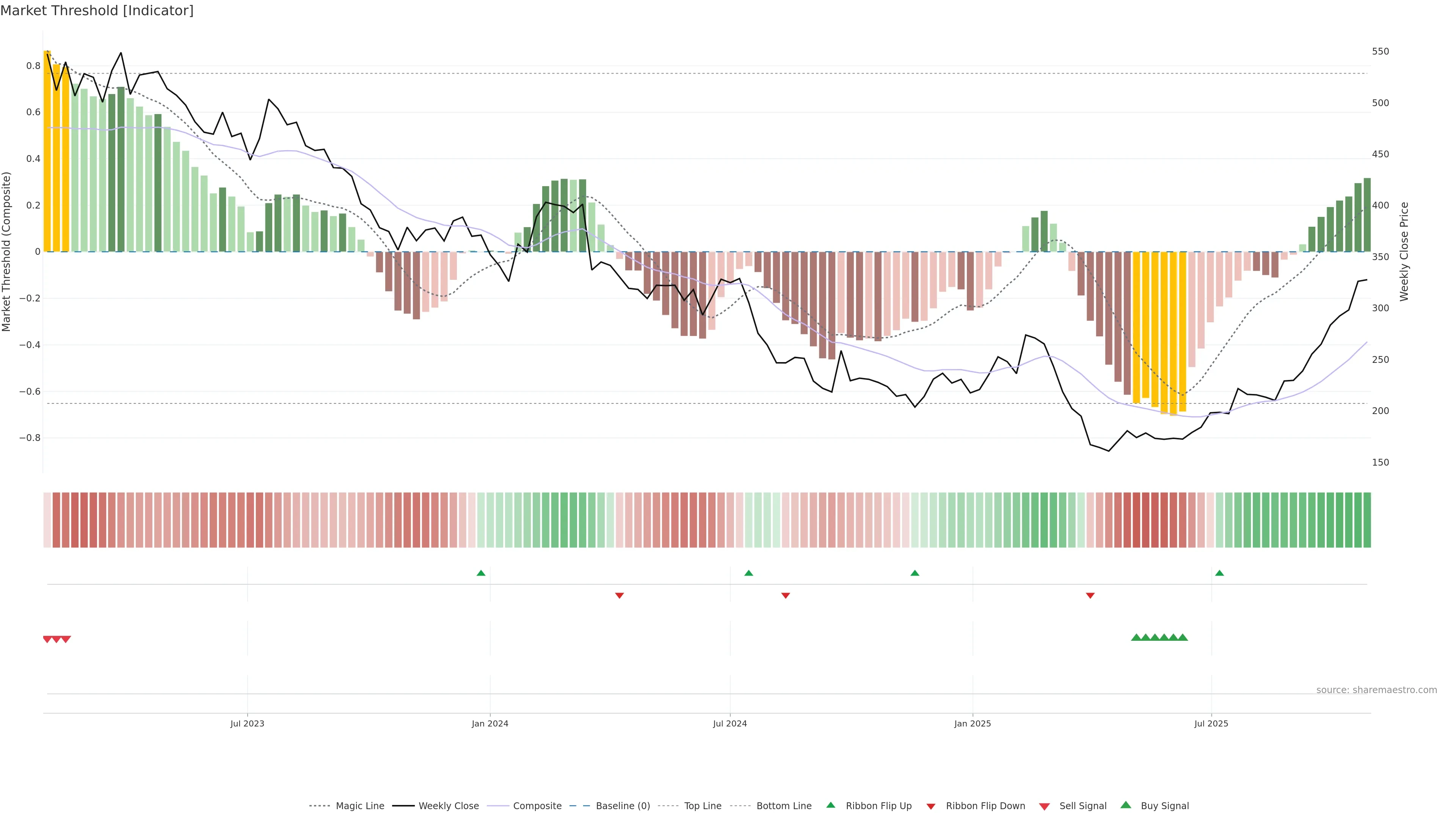Click the ribbon flip up marker near Jul 2025

(1219, 573)
